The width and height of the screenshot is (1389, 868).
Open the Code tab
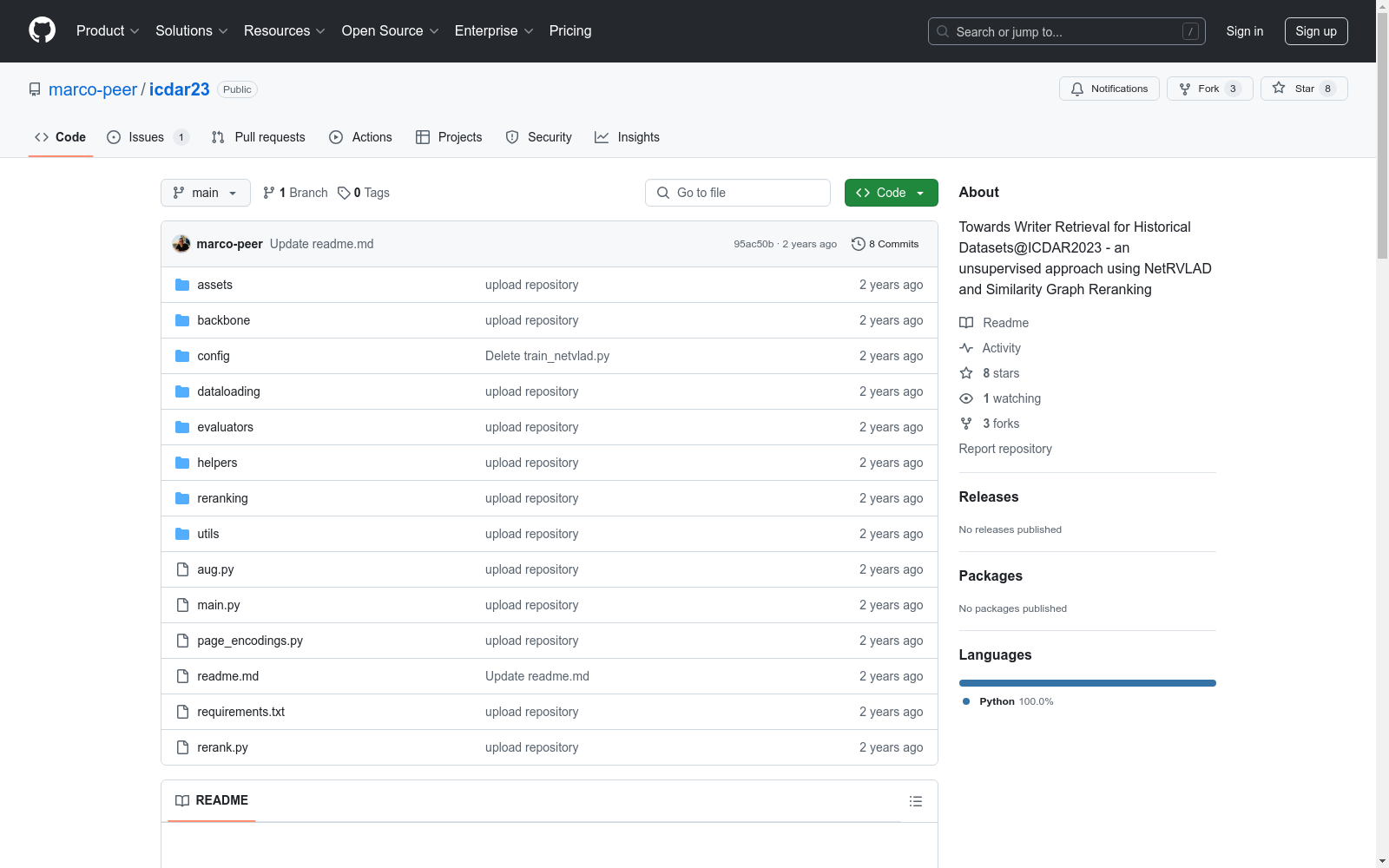(x=61, y=137)
